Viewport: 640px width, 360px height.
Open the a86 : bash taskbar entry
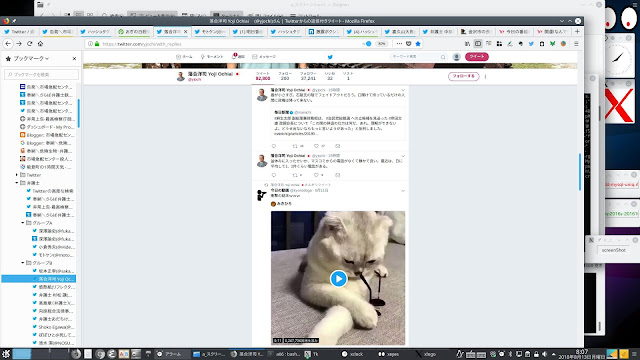click(x=285, y=354)
